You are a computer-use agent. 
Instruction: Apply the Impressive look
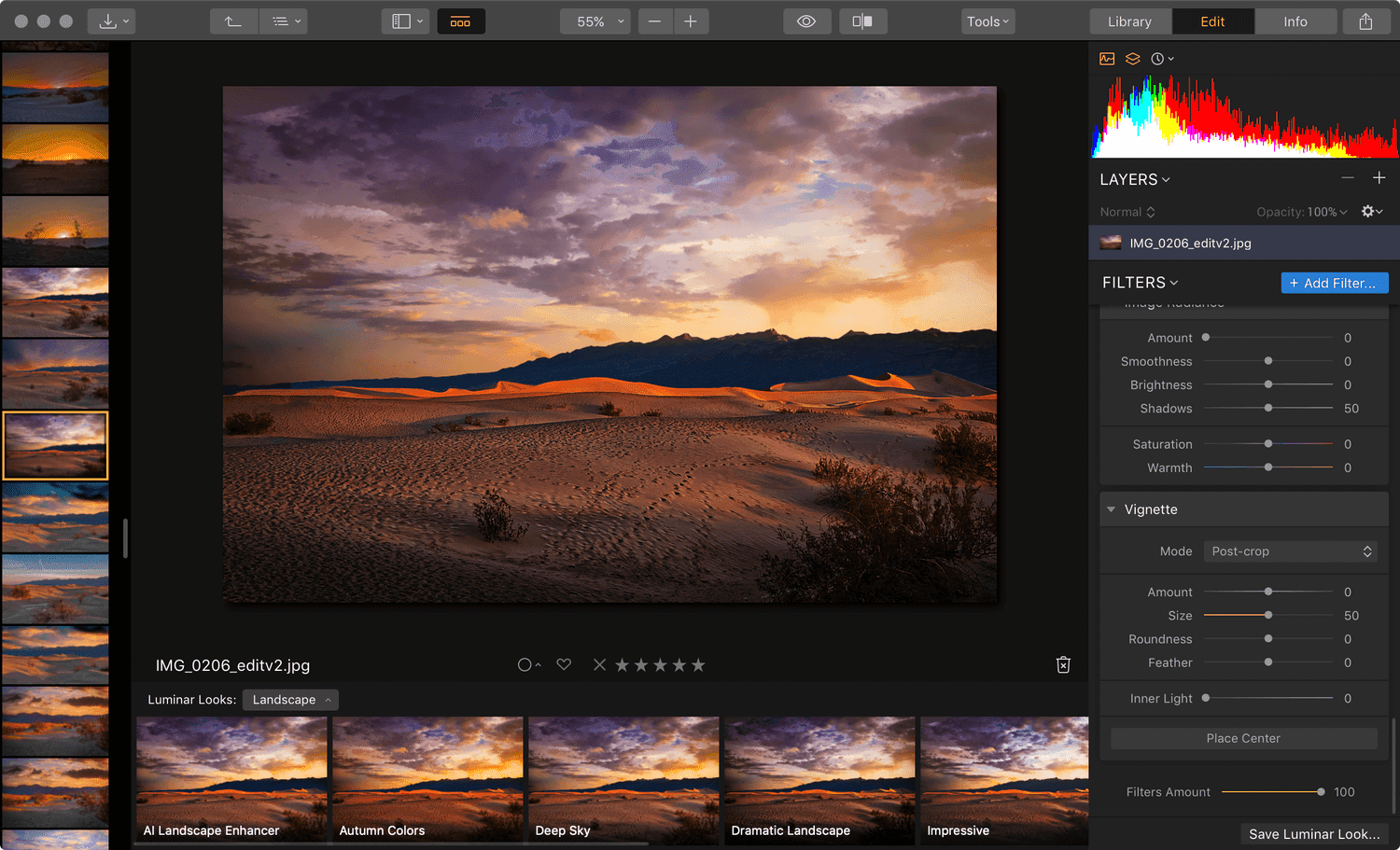[1004, 780]
